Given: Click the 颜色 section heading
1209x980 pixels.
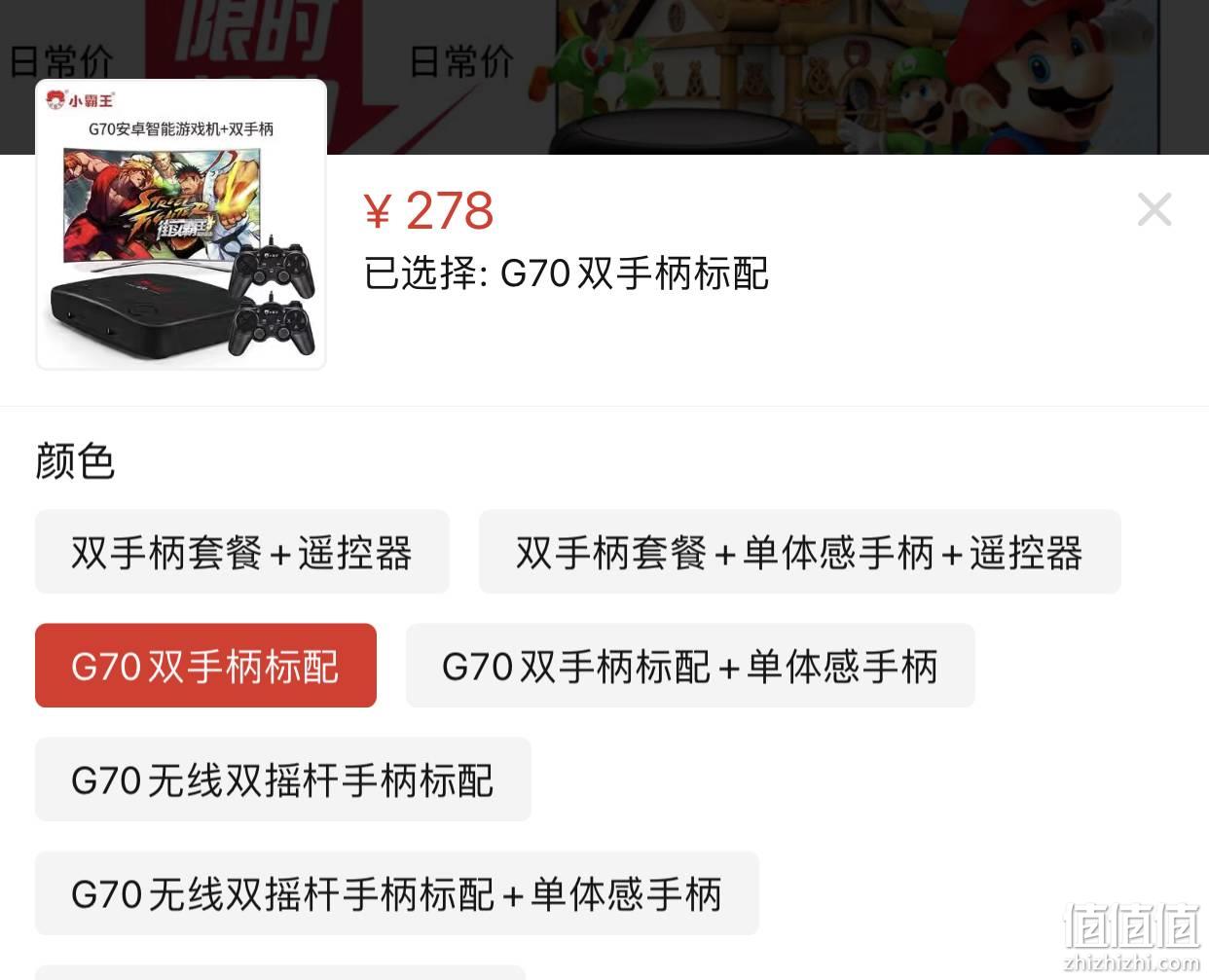Looking at the screenshot, I should (75, 460).
